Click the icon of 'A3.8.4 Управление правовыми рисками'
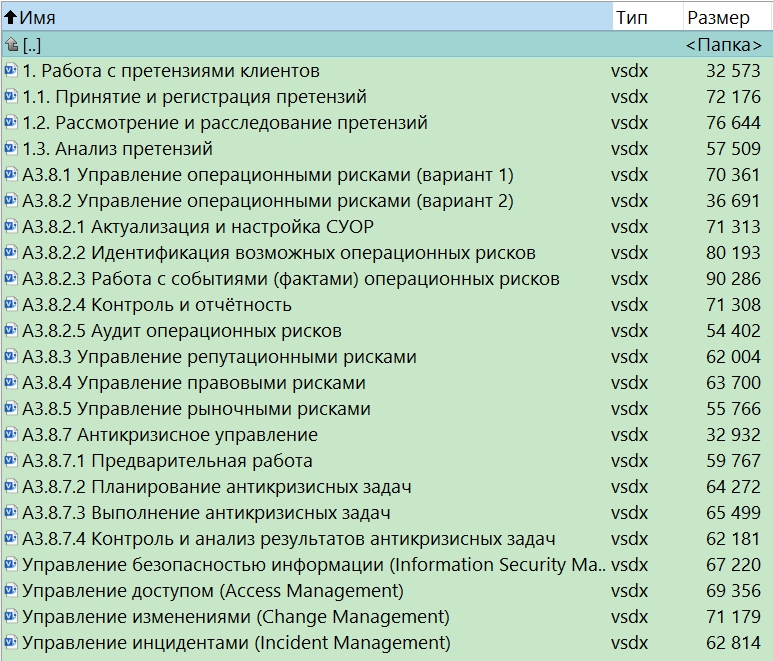773x661 pixels. [11, 383]
